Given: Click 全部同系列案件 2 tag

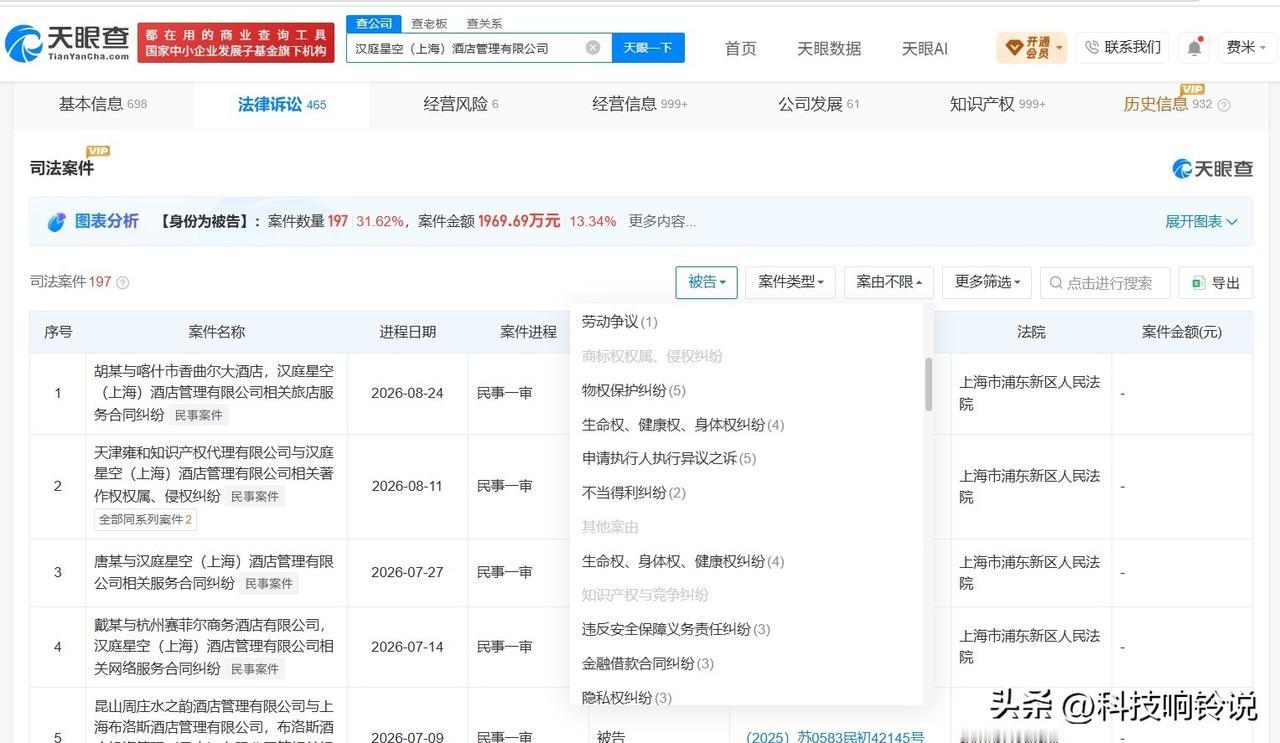Looking at the screenshot, I should pos(145,519).
